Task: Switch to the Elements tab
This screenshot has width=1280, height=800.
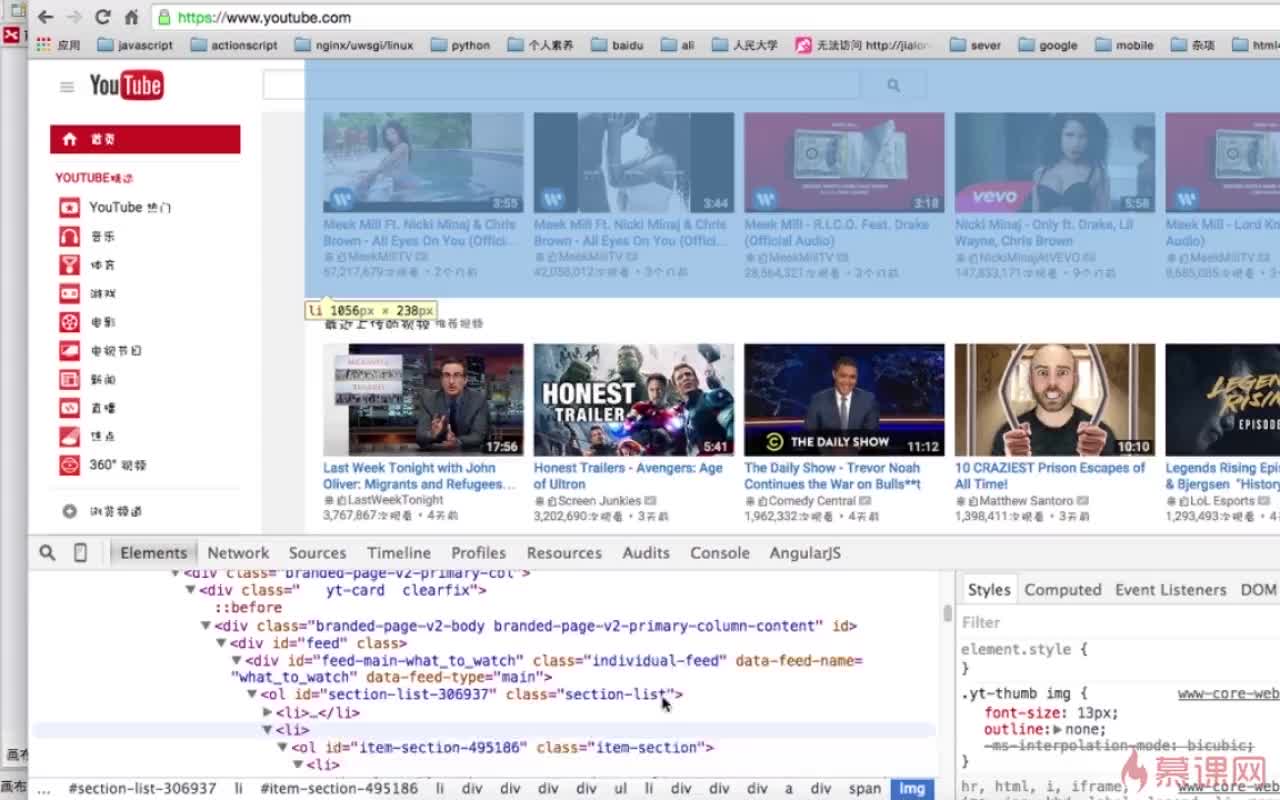Action: 153,552
